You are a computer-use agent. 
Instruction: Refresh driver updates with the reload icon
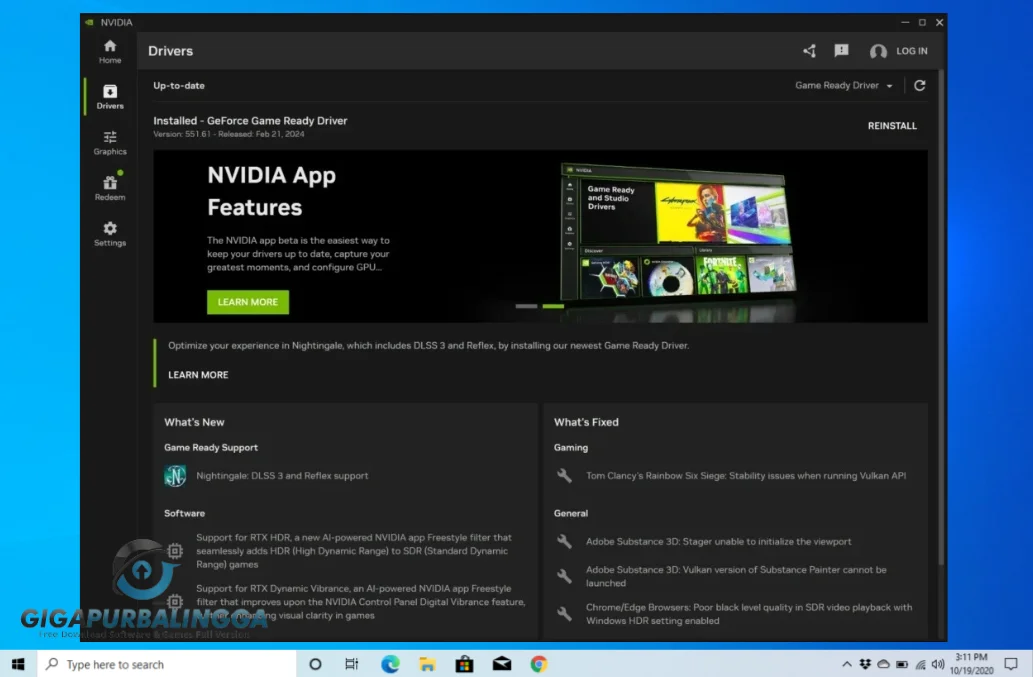pos(920,85)
